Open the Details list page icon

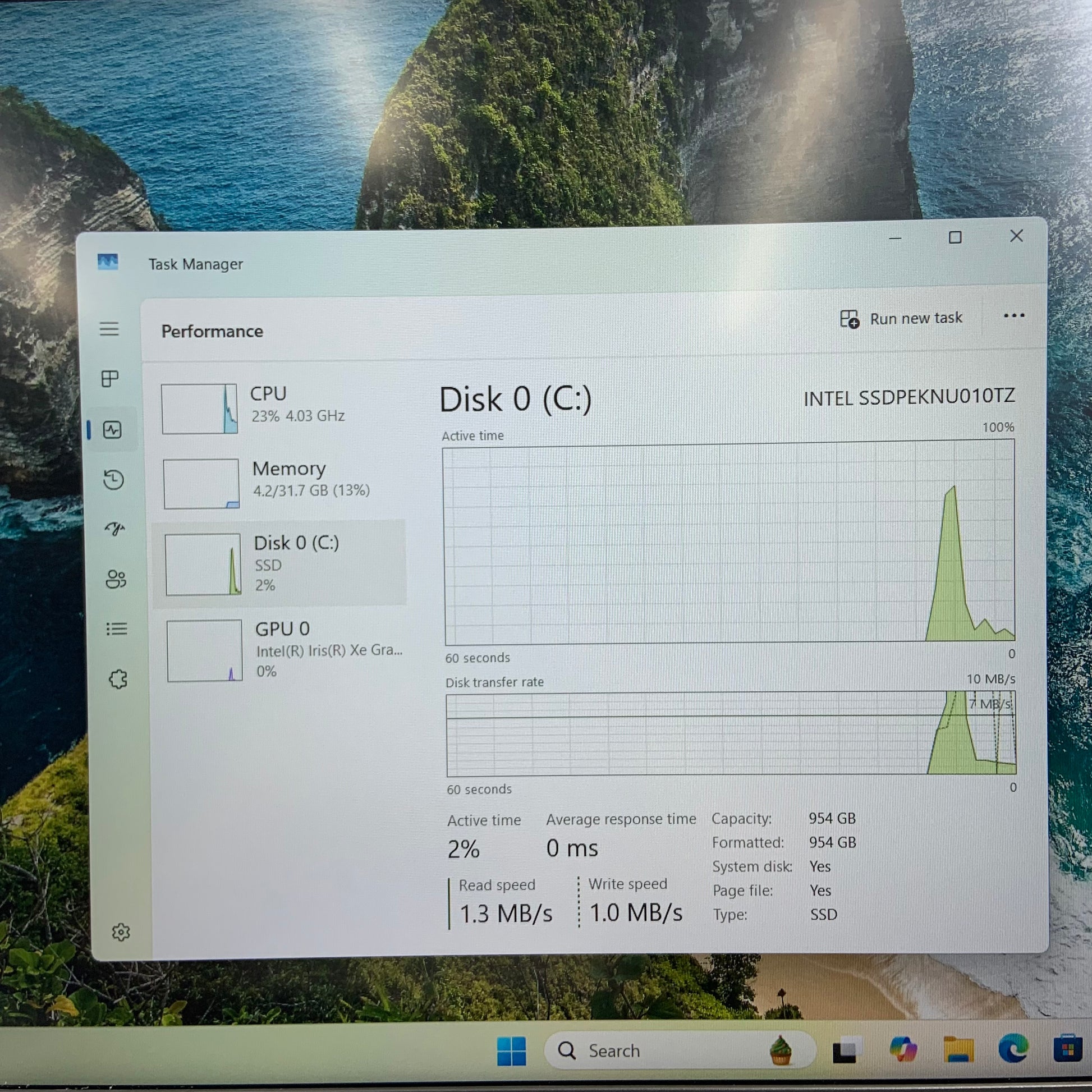117,628
